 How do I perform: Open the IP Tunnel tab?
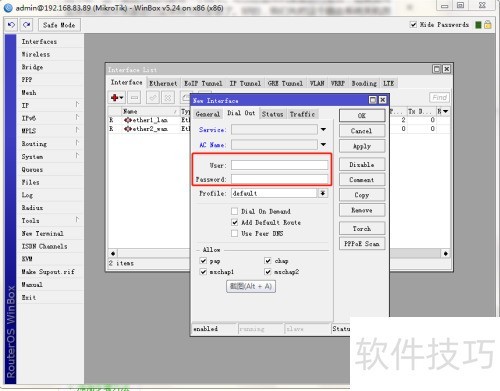(245, 83)
